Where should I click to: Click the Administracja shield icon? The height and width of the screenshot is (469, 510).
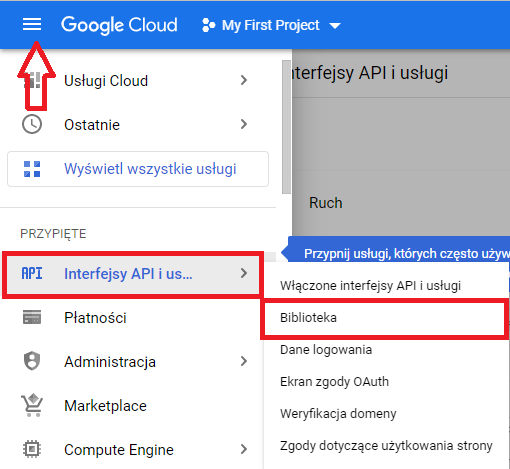click(x=32, y=361)
